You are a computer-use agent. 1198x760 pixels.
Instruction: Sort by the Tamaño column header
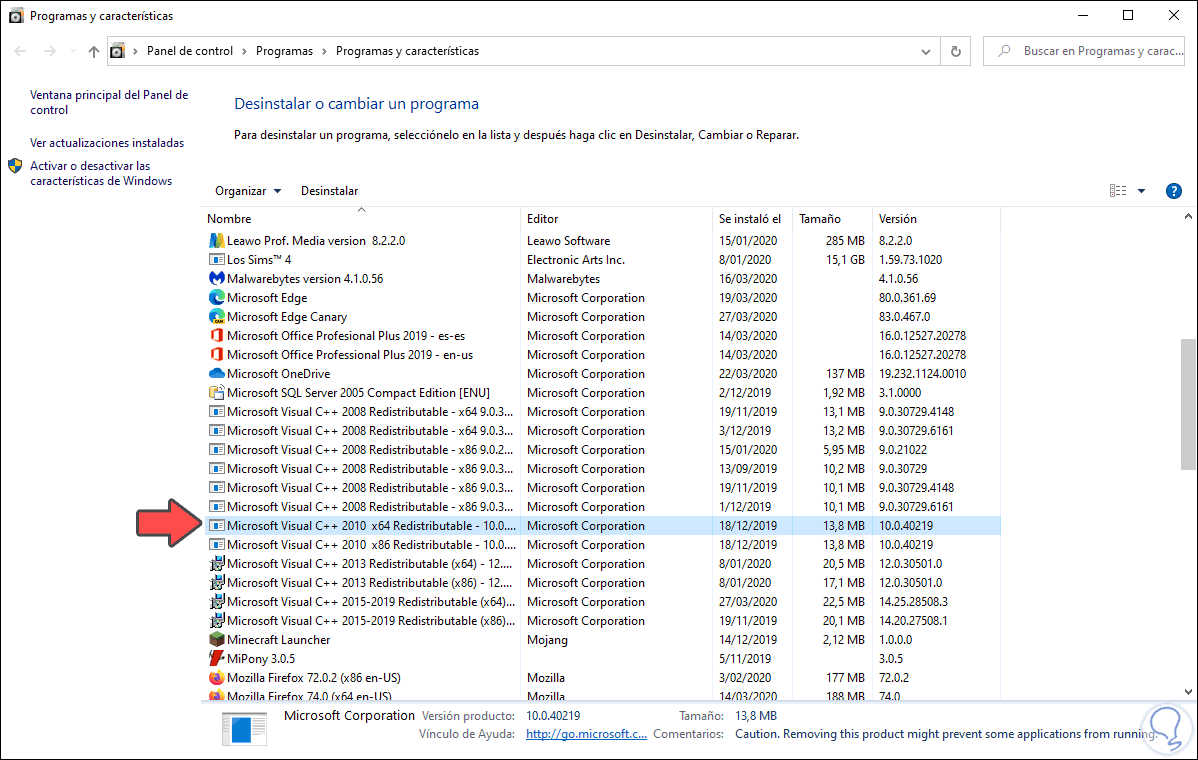tap(832, 218)
